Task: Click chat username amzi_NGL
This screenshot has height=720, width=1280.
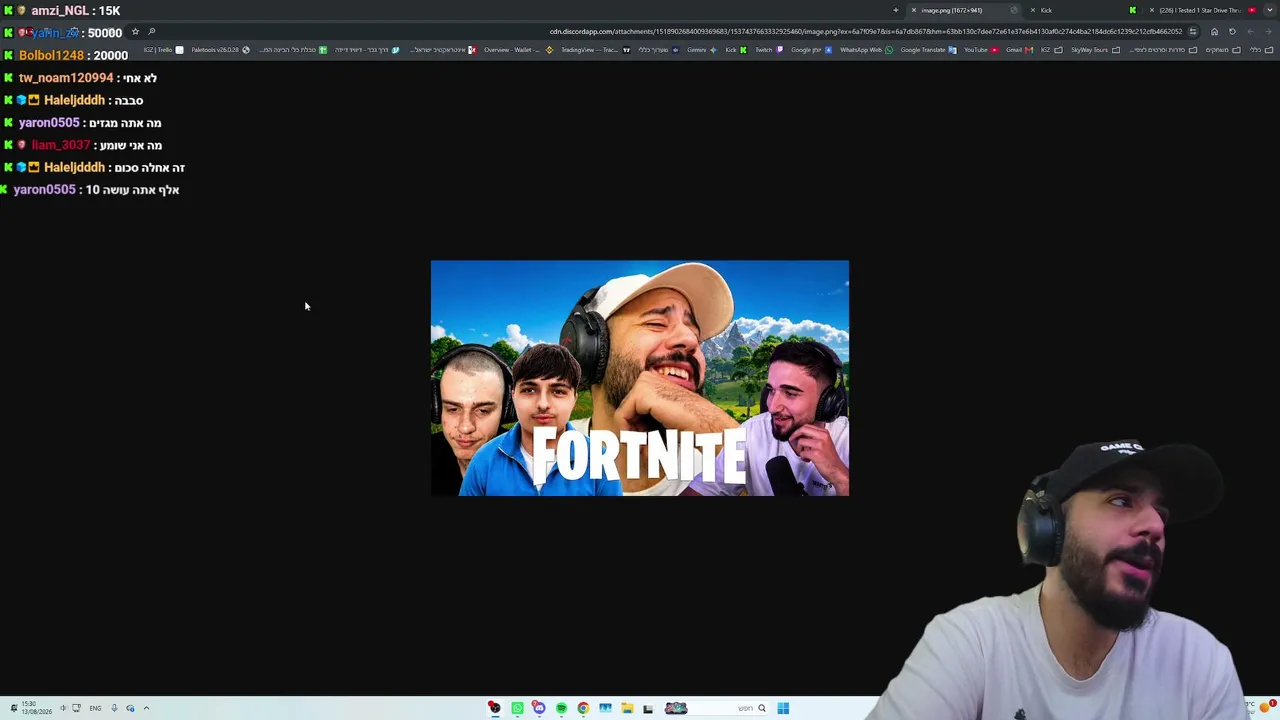Action: pyautogui.click(x=59, y=10)
